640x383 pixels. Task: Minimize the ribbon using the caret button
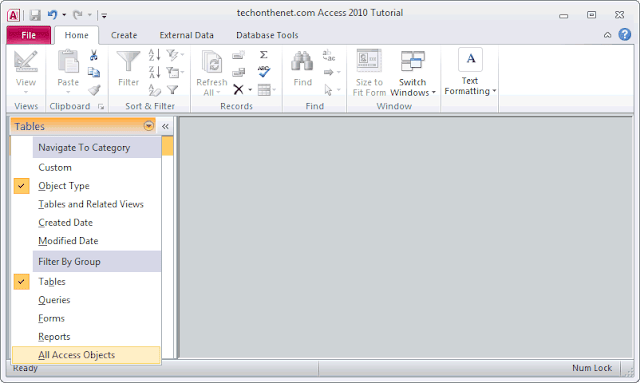click(607, 35)
